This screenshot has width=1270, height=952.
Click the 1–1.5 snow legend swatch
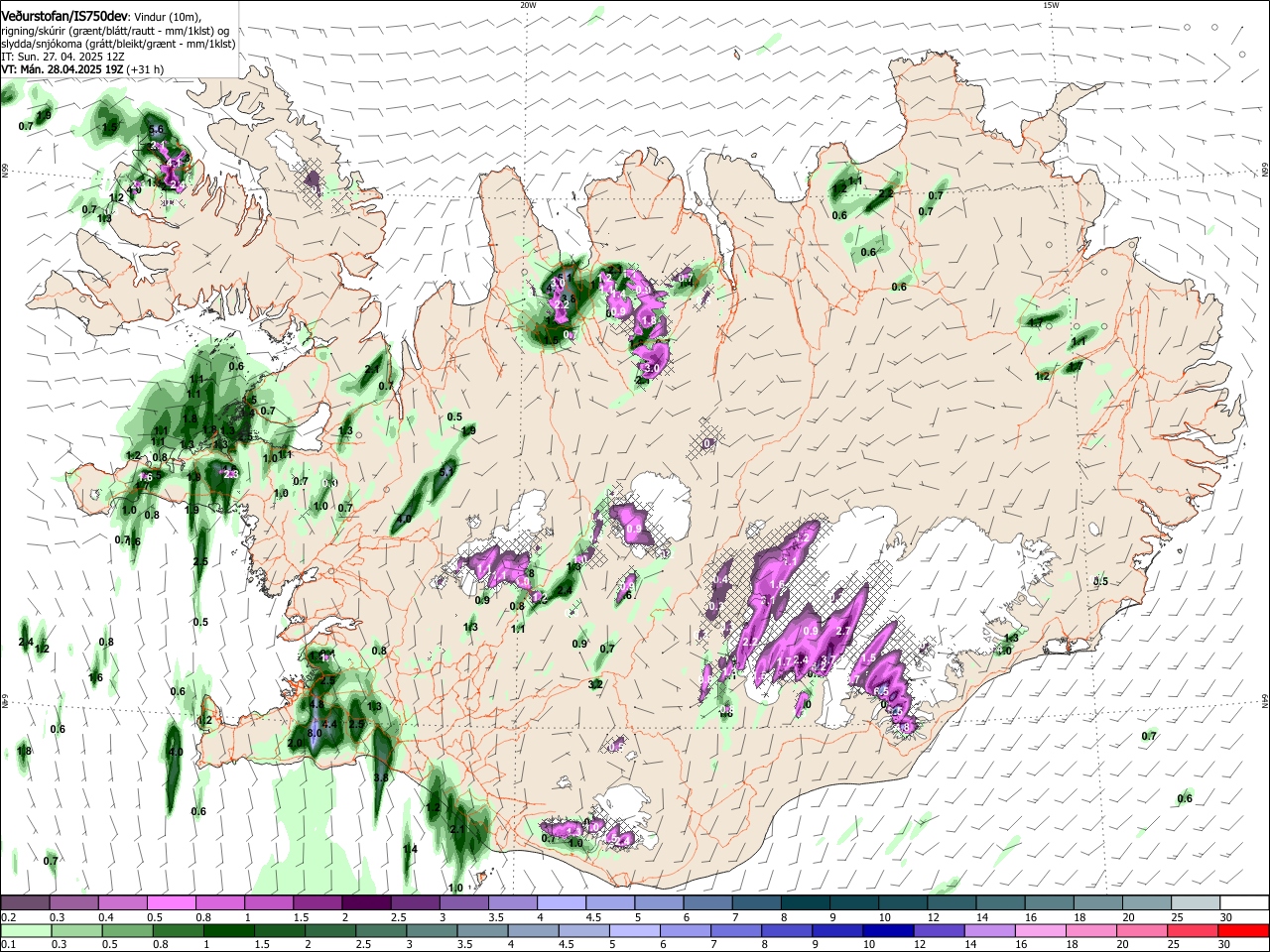pos(268,903)
